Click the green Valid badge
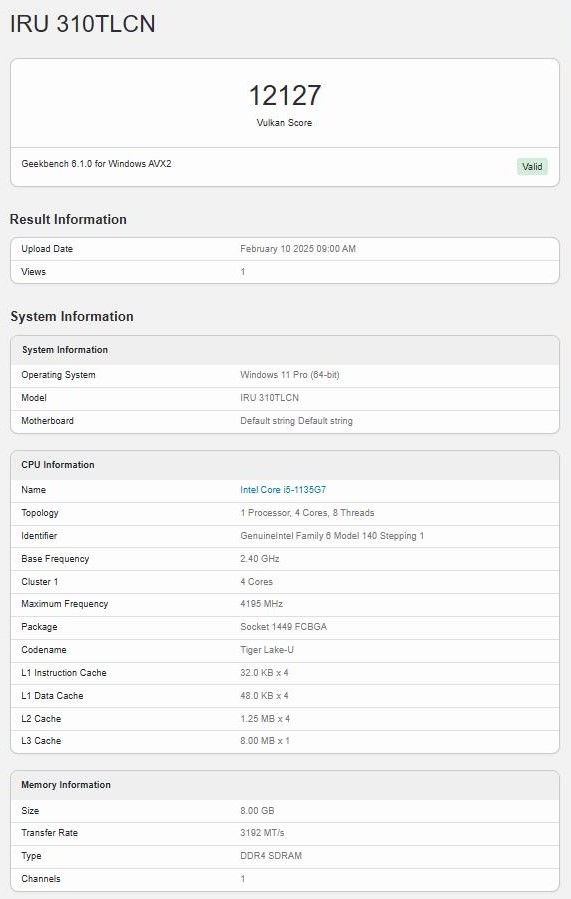Screen dimensions: 571x899 click(532, 166)
